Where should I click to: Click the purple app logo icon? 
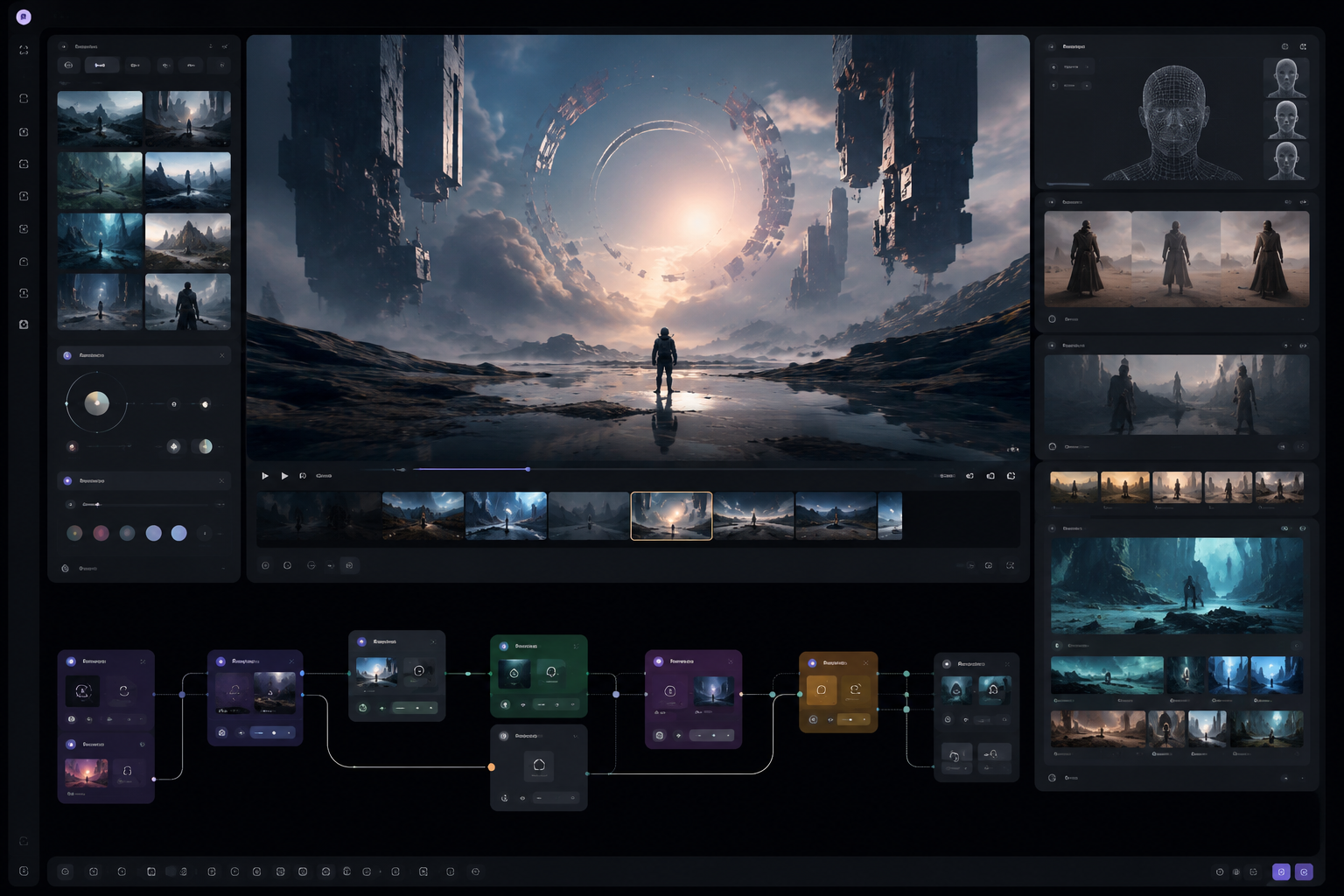(x=24, y=17)
